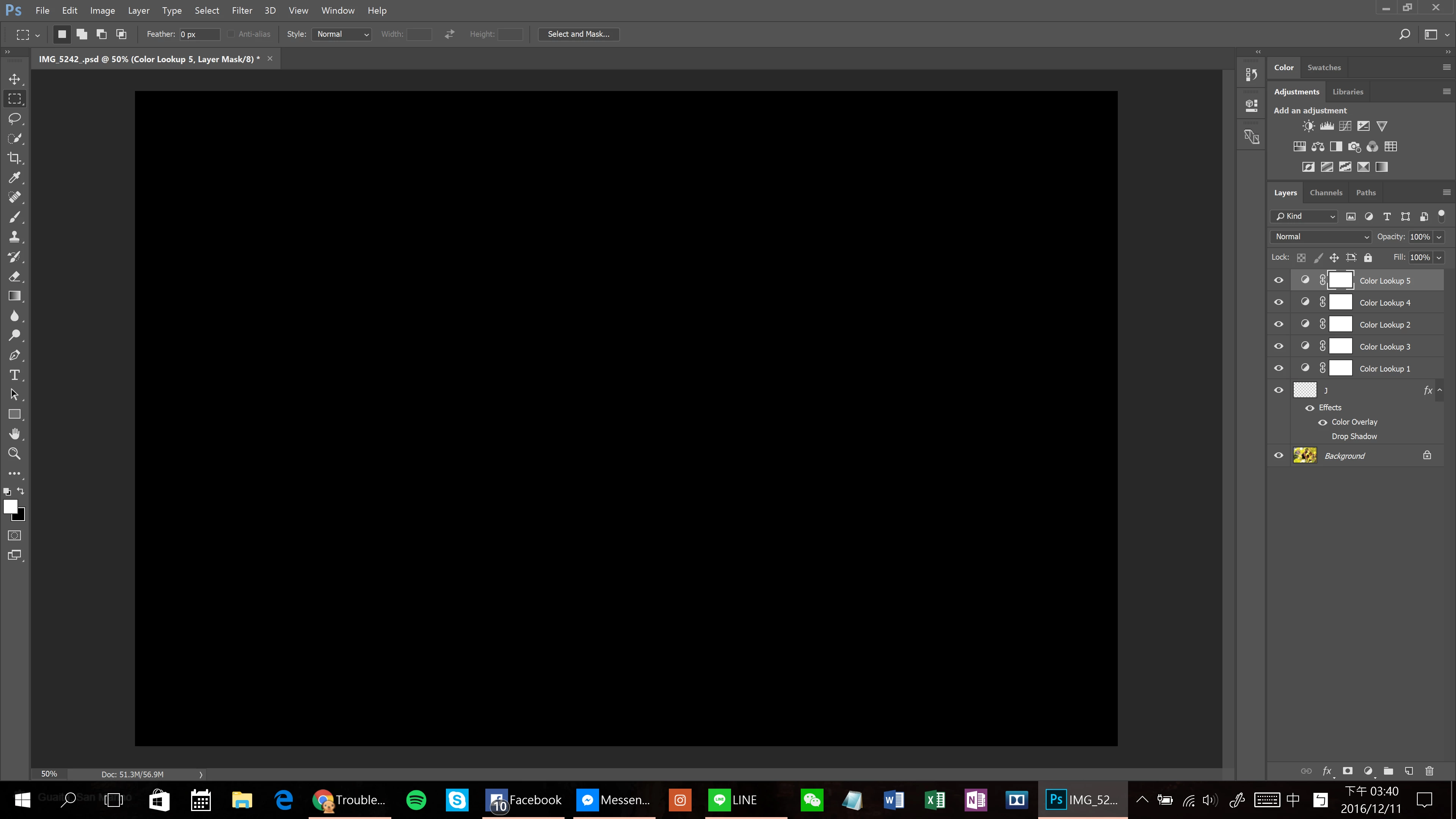Collapse the effects list on layer J
The height and width of the screenshot is (819, 1456).
[x=1440, y=390]
